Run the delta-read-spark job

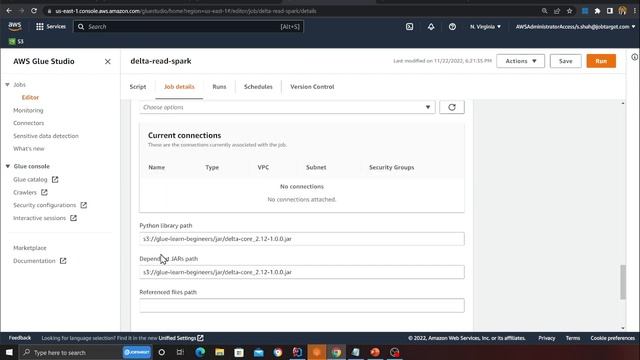click(601, 61)
